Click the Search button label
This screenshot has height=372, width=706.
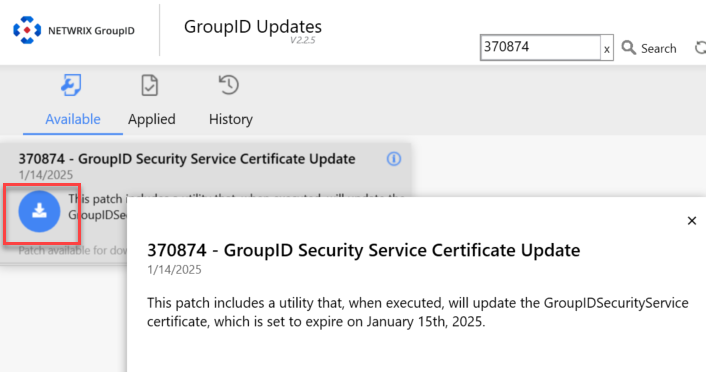click(x=658, y=48)
